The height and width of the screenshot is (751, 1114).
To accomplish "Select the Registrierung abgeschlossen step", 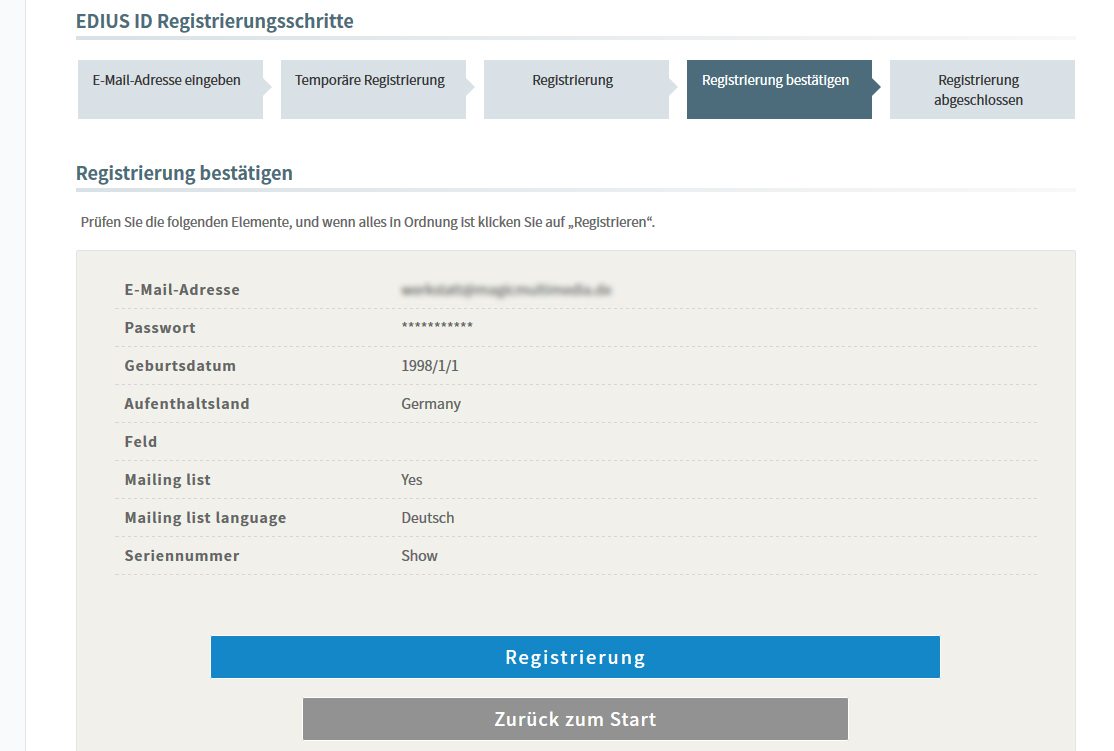I will (979, 90).
